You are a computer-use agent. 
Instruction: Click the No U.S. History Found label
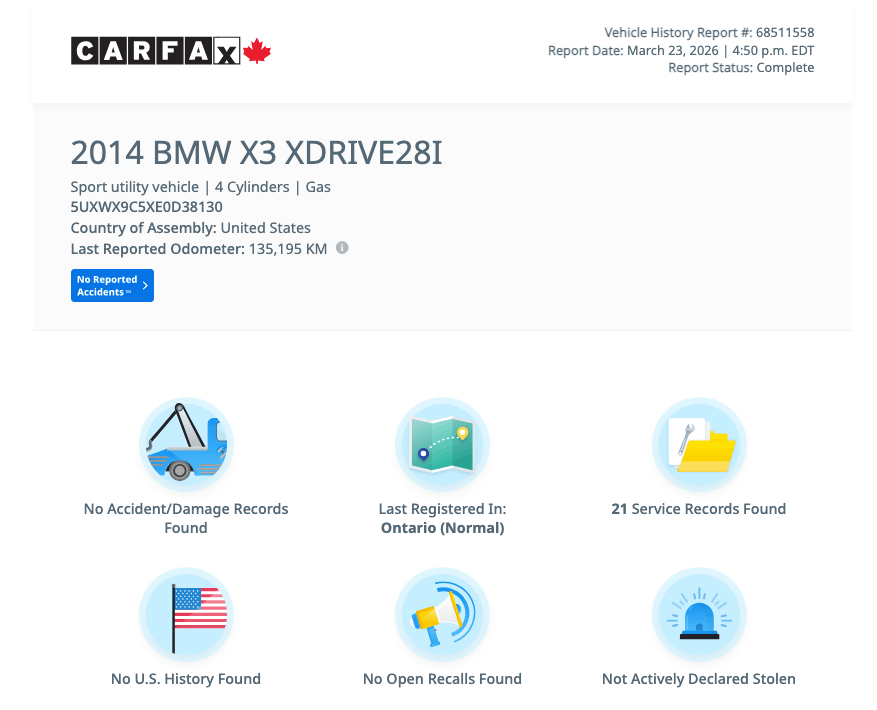[186, 679]
